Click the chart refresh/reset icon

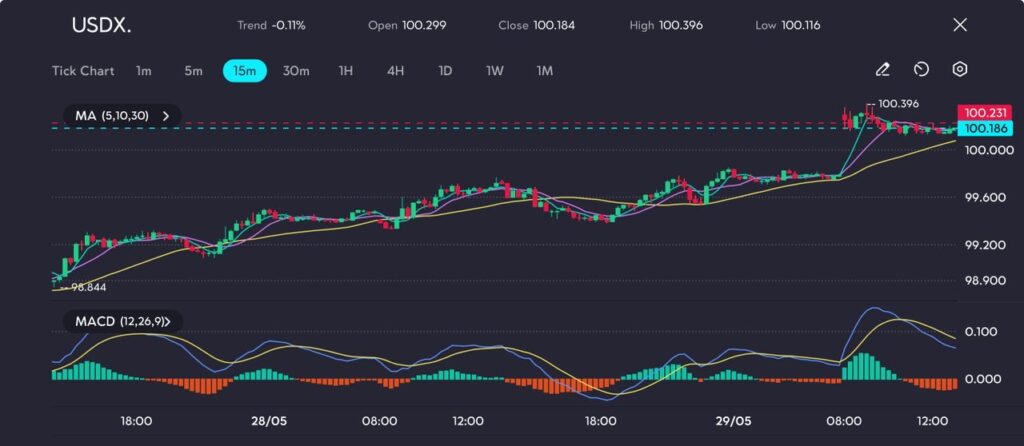click(x=921, y=70)
